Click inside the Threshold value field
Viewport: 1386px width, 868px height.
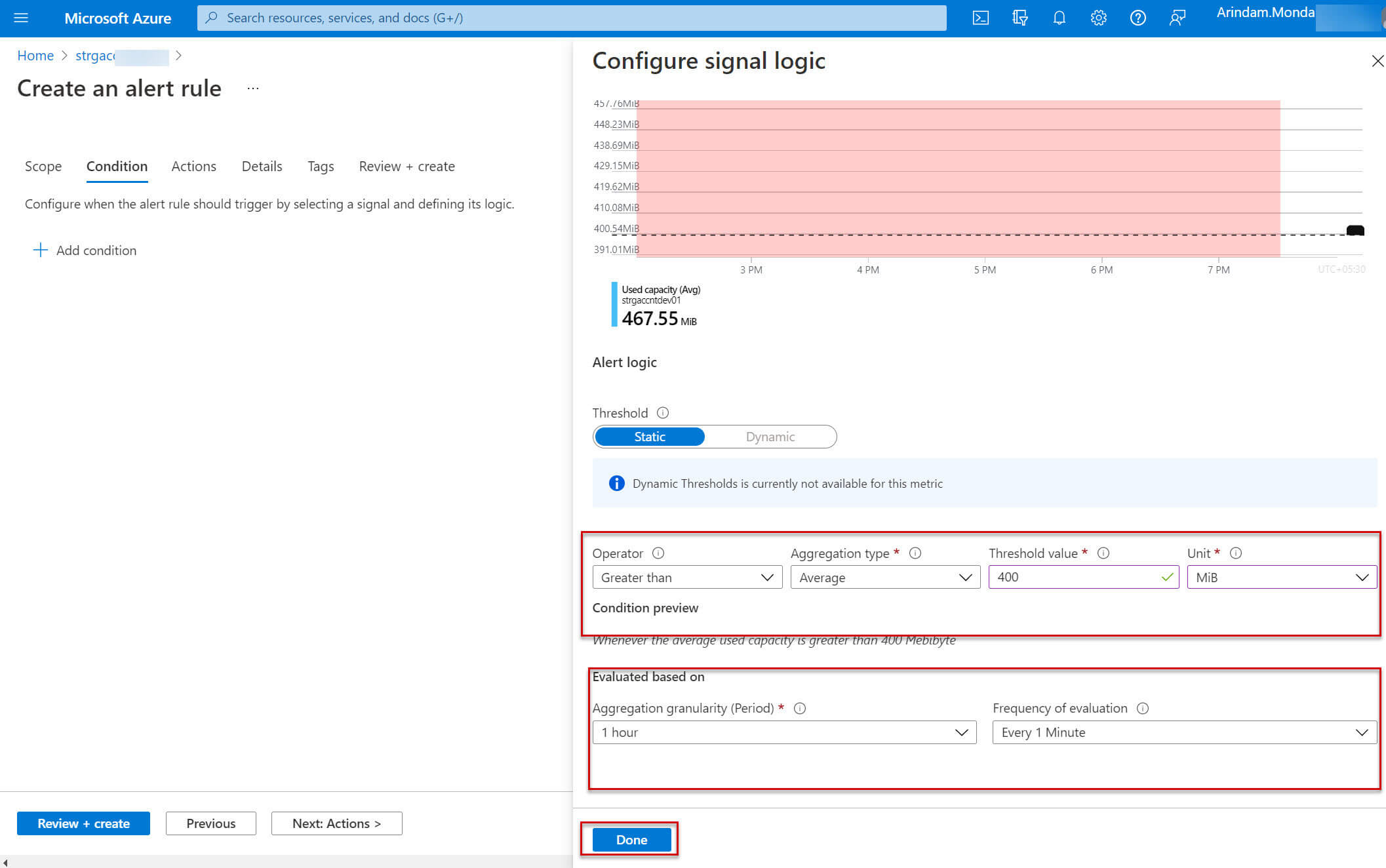(1075, 577)
